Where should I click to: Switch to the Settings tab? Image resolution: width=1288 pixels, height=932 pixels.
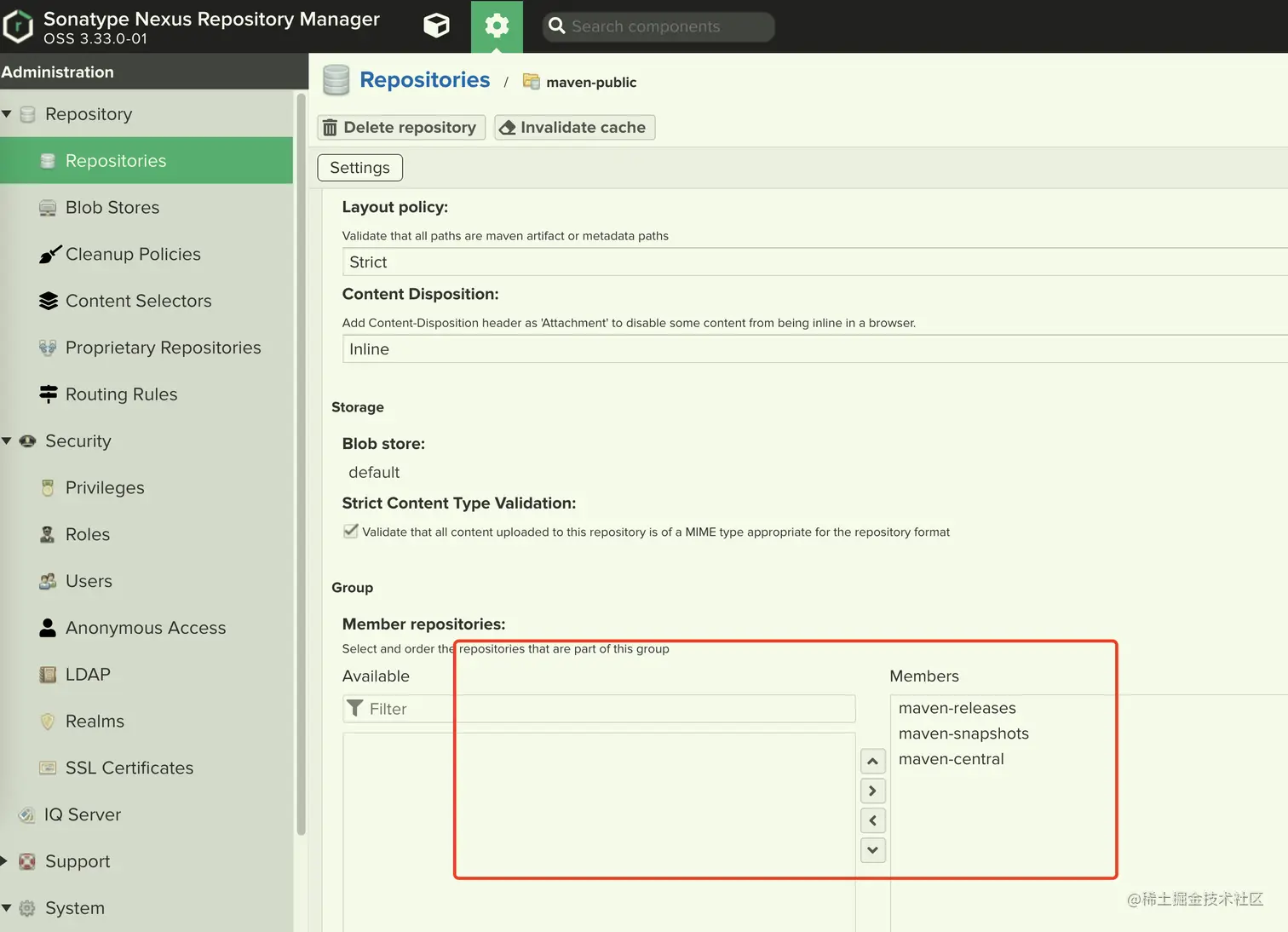(359, 168)
